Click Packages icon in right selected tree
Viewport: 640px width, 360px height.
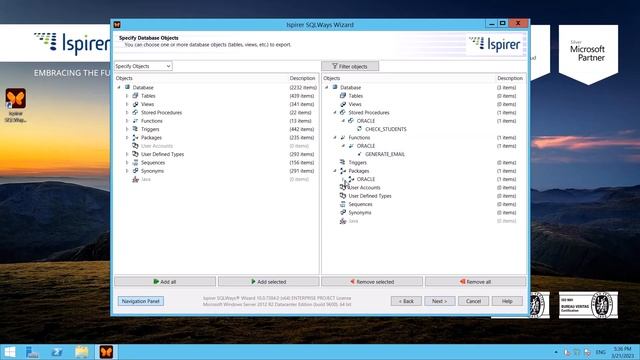pyautogui.click(x=343, y=171)
